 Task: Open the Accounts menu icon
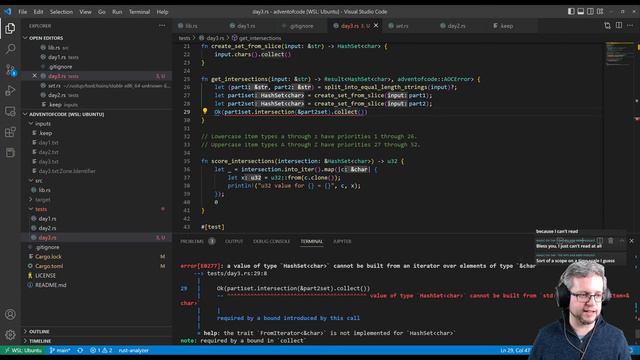click(10, 314)
